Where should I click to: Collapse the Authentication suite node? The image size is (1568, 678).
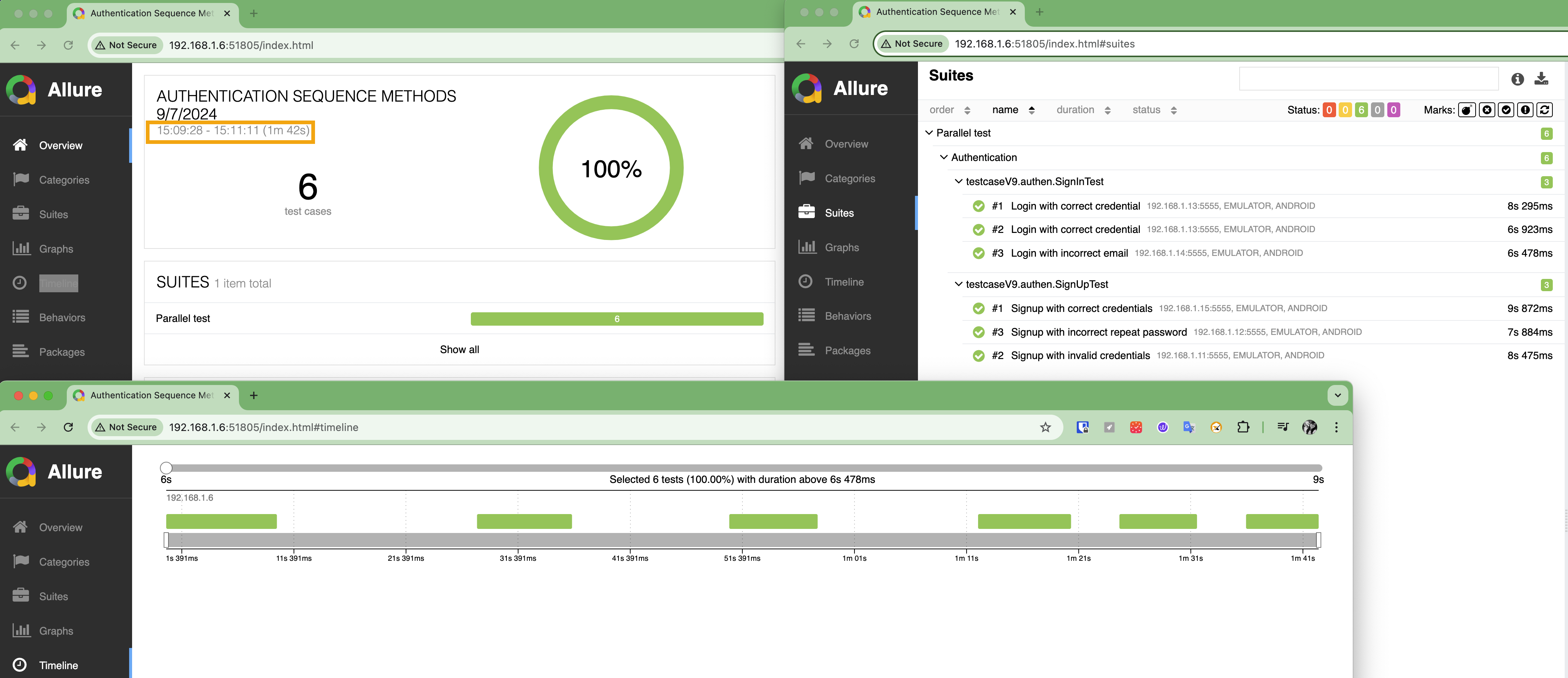click(944, 157)
